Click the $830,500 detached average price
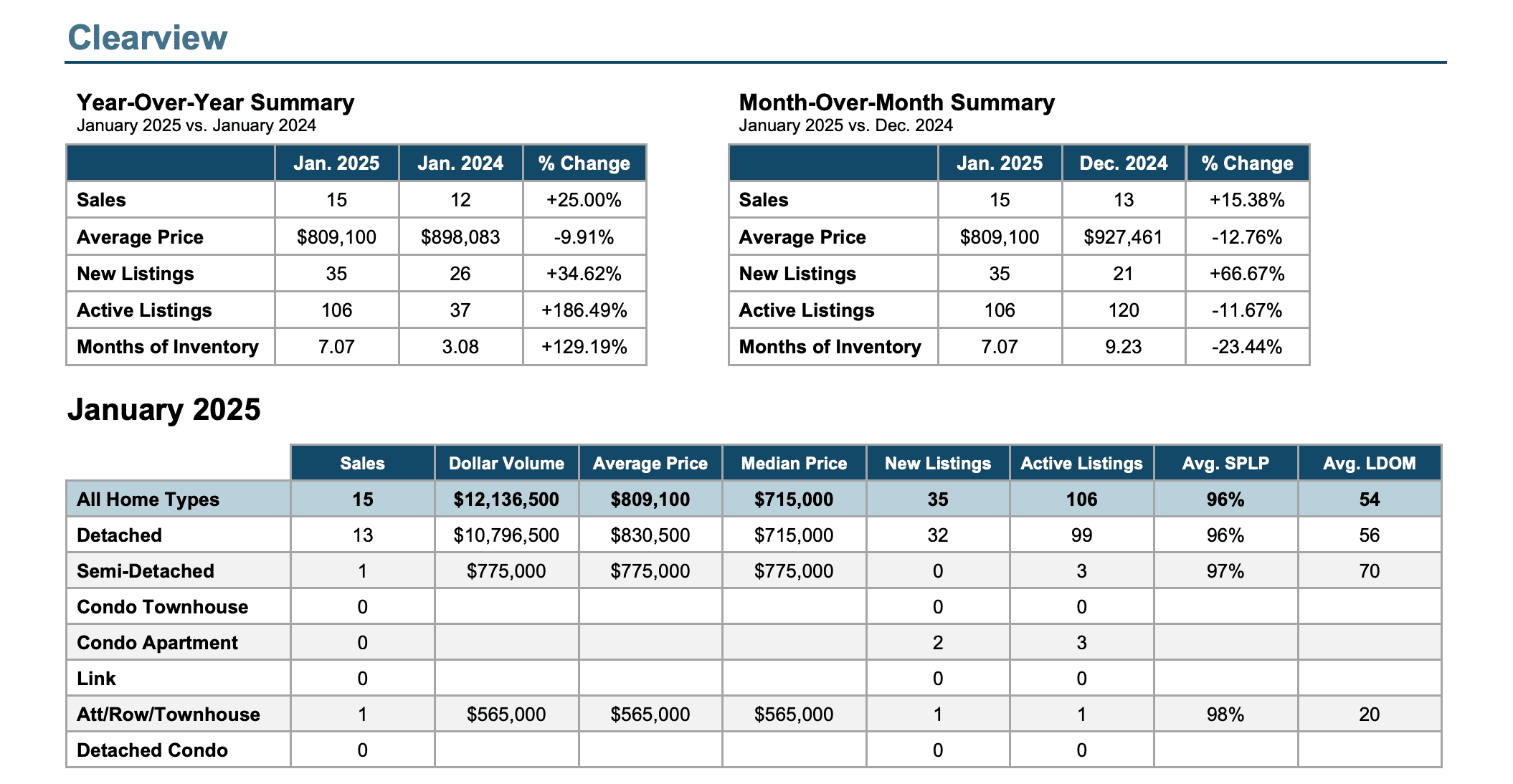1513x784 pixels. (x=650, y=535)
